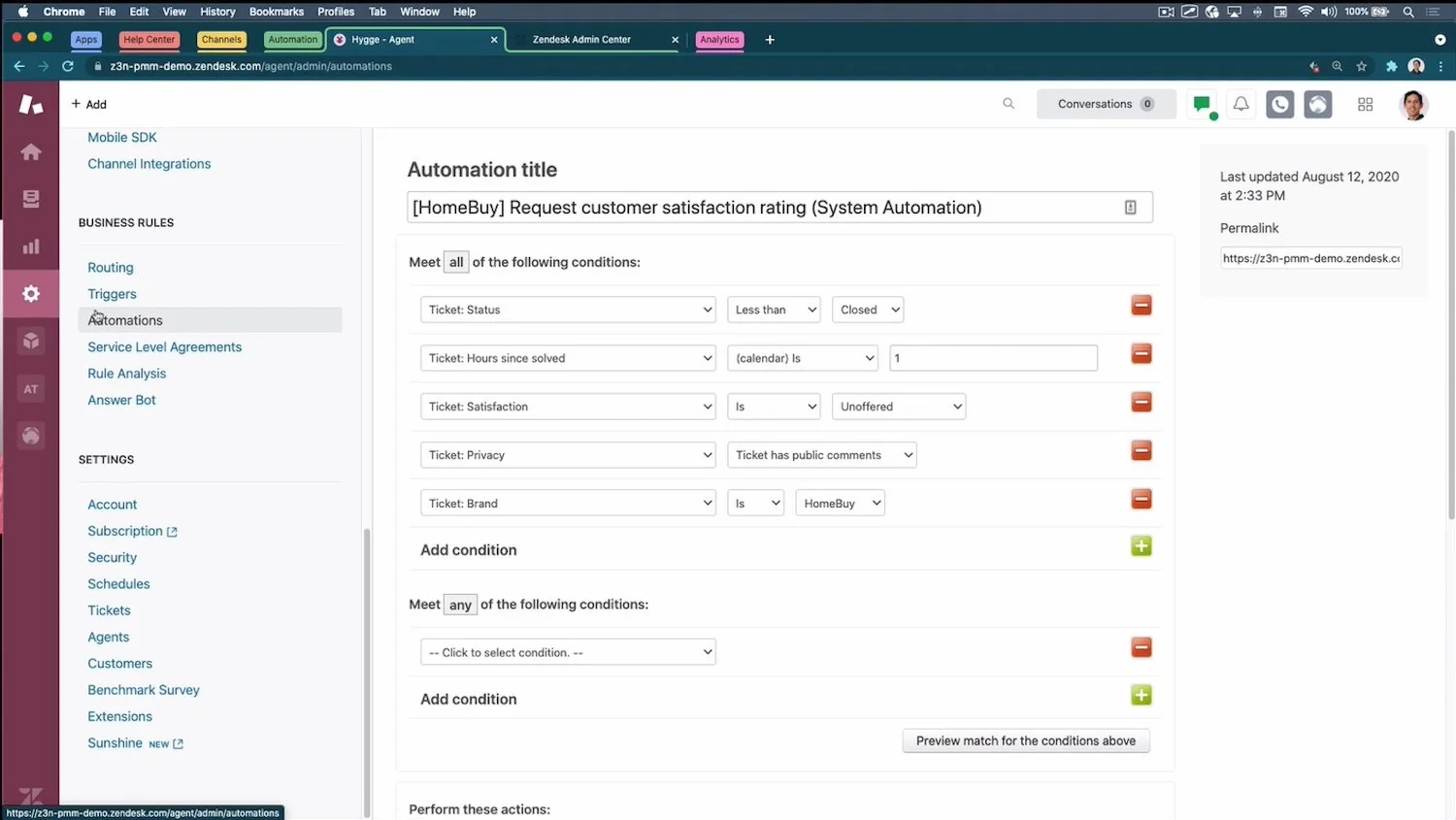Screen dimensions: 1456x820
Task: Bookmark page with star icon
Action: point(1361,66)
